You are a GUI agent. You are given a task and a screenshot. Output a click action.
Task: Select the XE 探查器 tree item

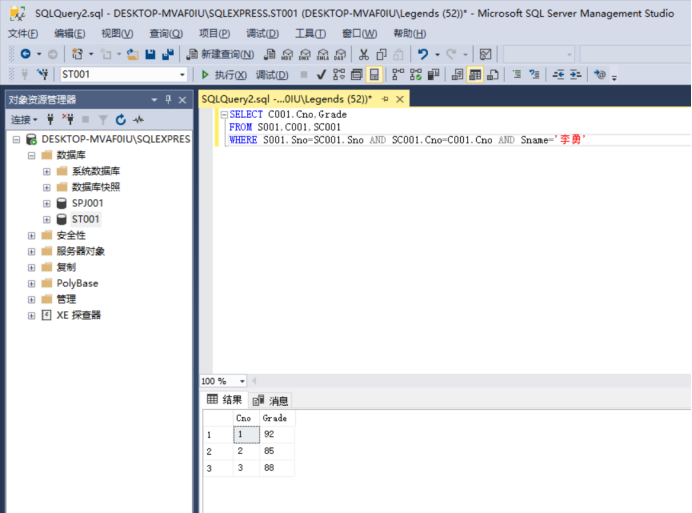(79, 315)
